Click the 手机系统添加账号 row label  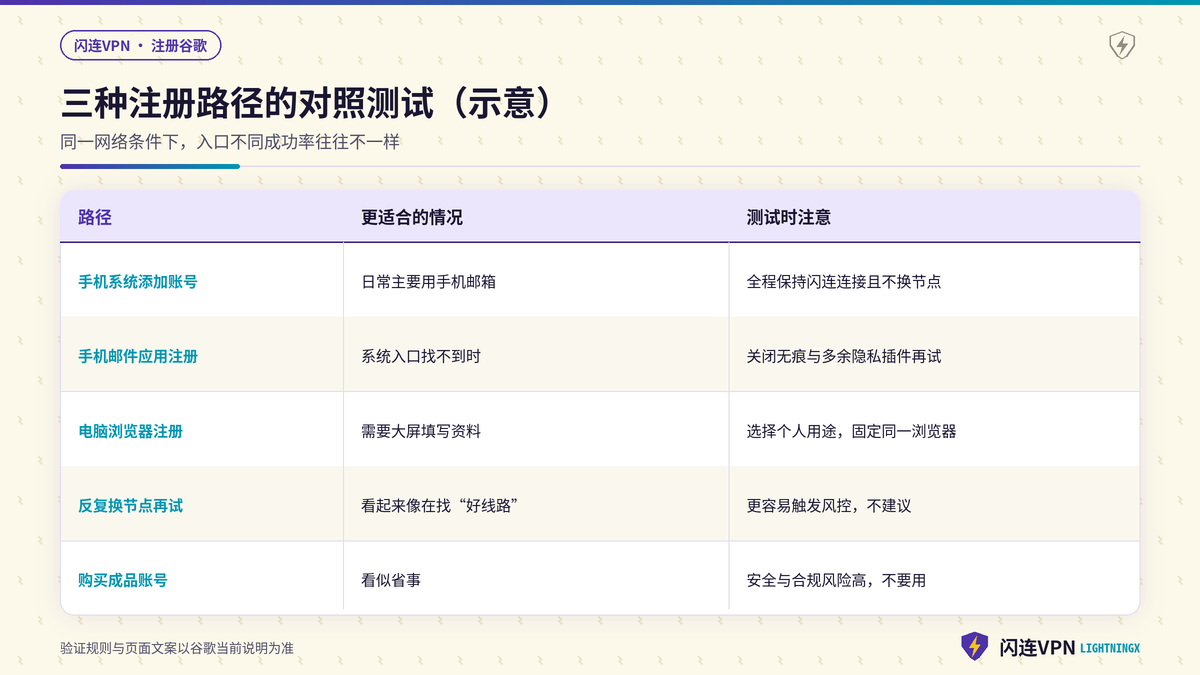tap(138, 282)
